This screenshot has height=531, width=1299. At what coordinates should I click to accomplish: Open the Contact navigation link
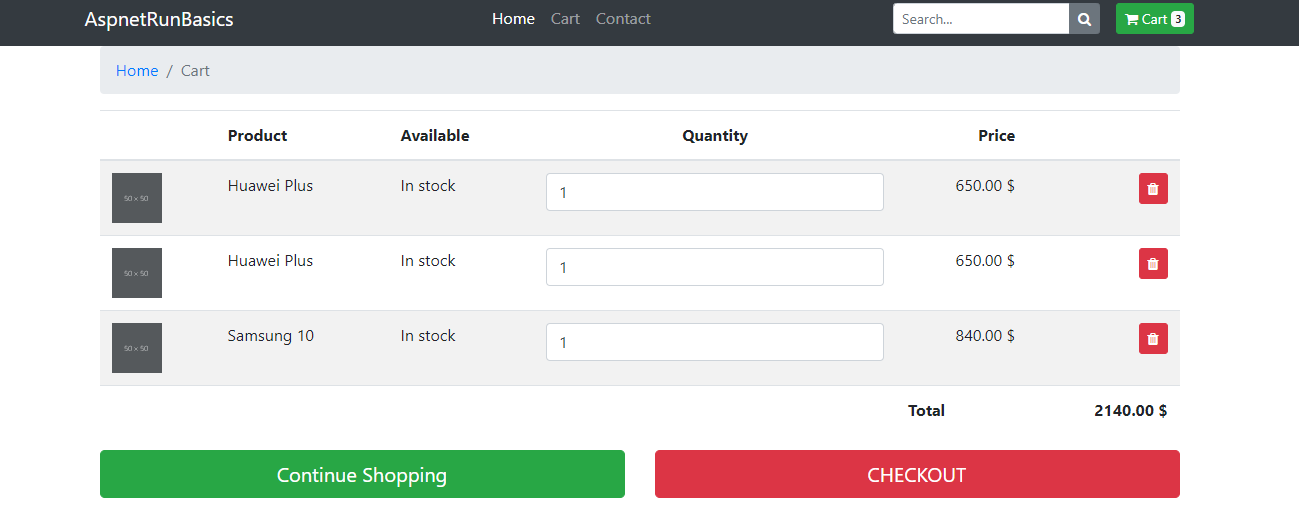623,19
